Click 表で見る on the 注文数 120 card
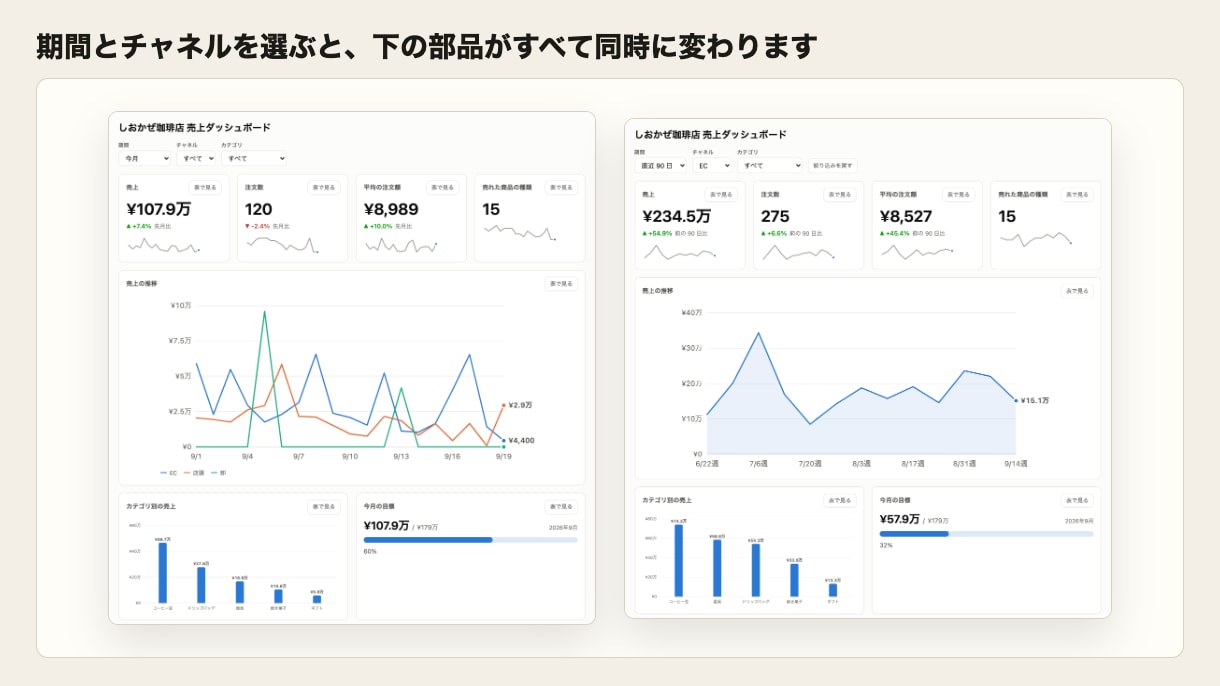This screenshot has height=686, width=1220. point(324,187)
